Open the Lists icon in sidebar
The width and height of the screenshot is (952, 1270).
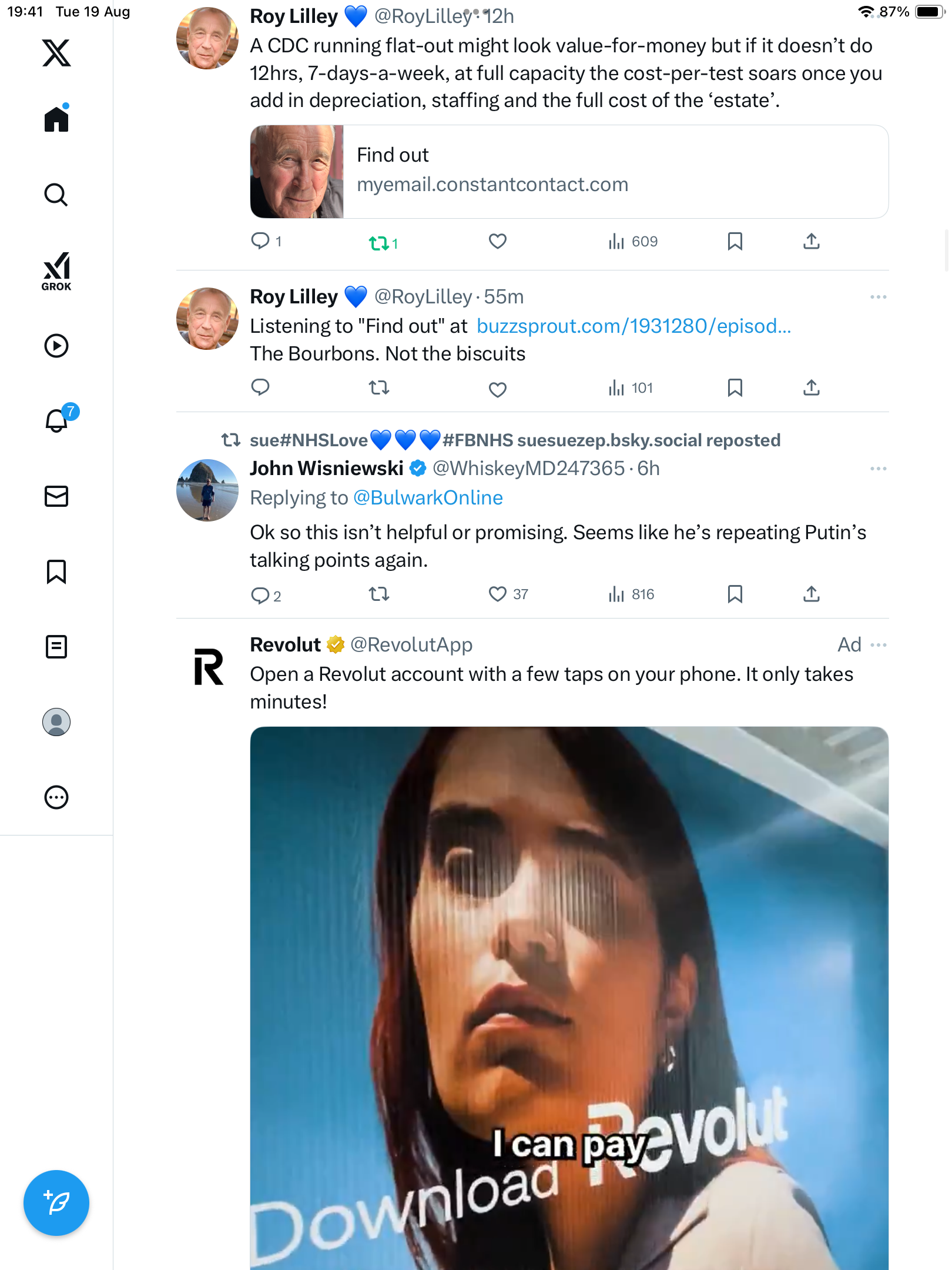click(x=56, y=647)
